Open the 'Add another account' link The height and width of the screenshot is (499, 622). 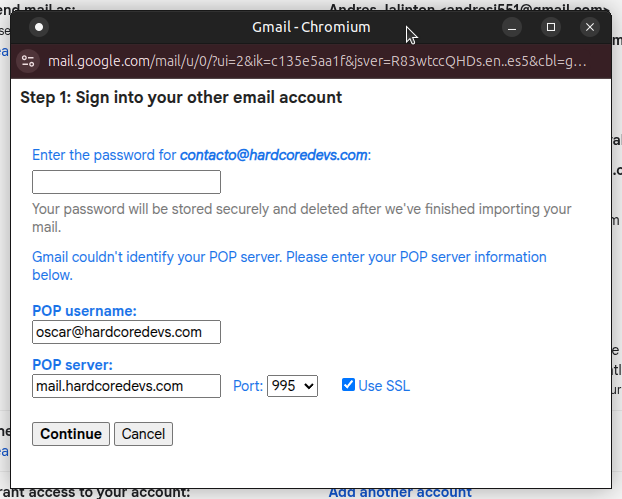click(x=400, y=492)
